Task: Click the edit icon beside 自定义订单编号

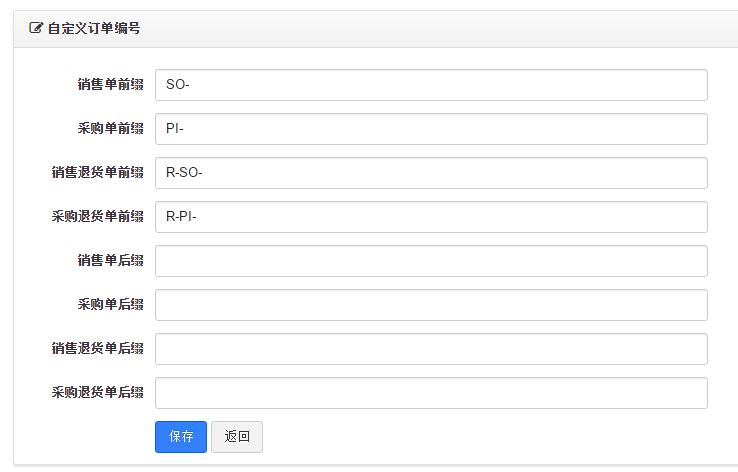Action: (x=36, y=29)
